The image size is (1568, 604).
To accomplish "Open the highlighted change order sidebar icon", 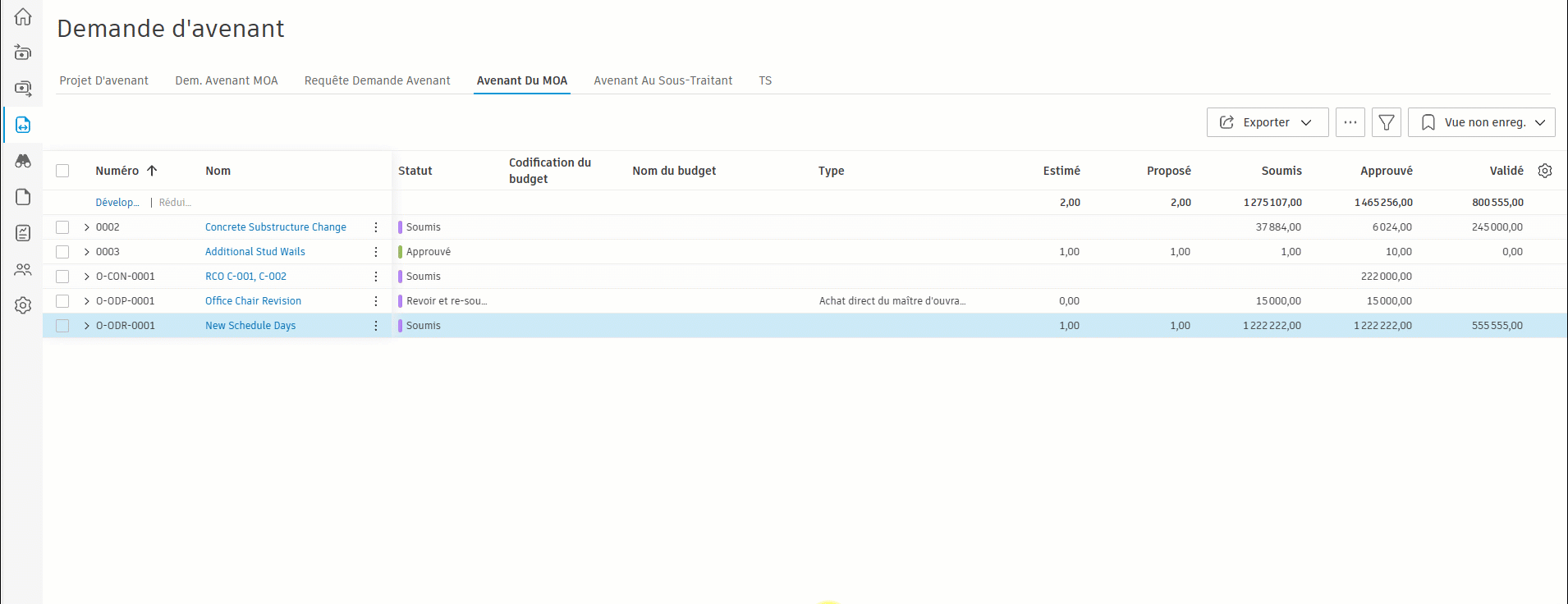I will pyautogui.click(x=23, y=125).
